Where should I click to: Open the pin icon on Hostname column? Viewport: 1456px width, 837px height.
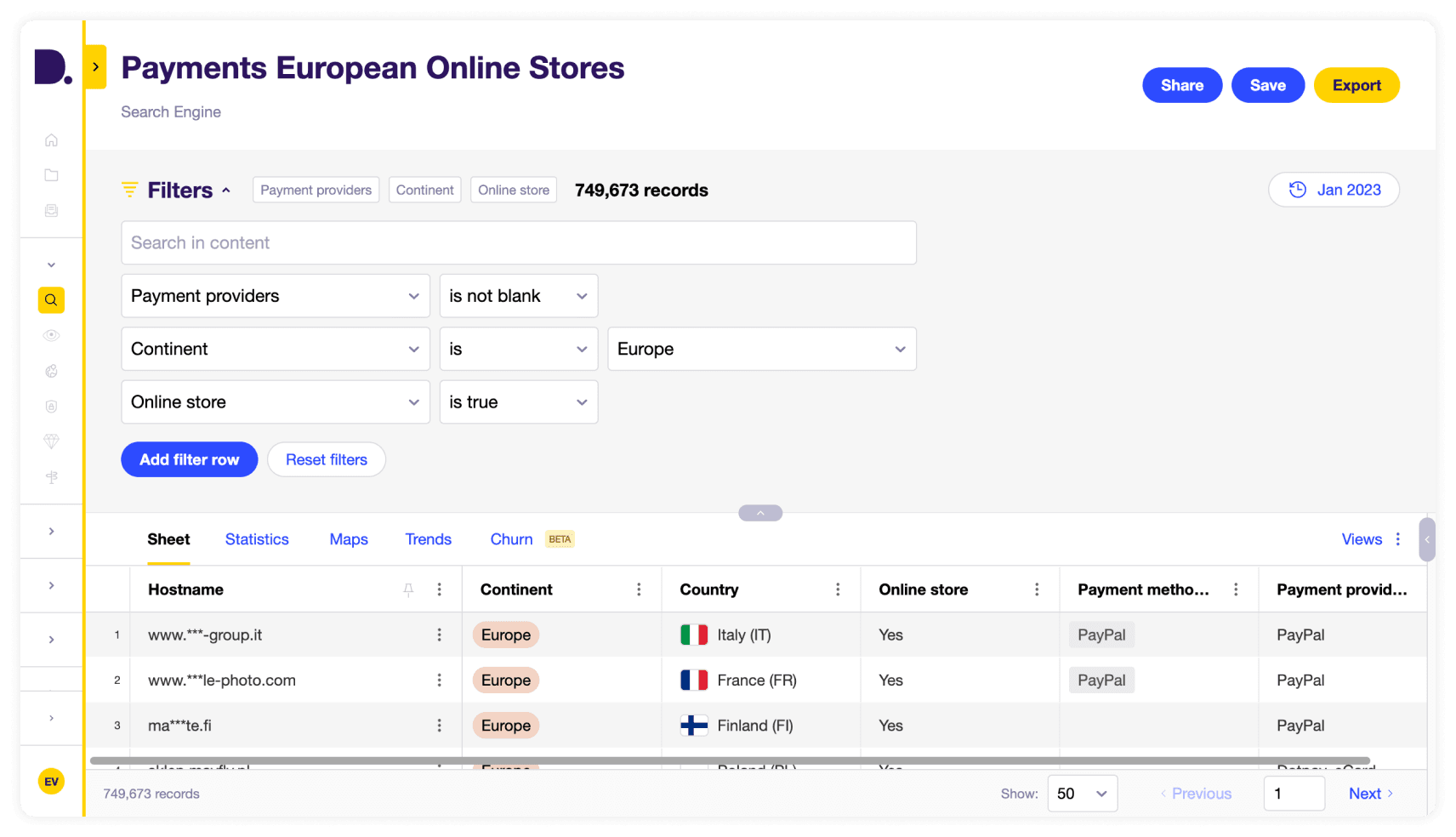point(408,589)
